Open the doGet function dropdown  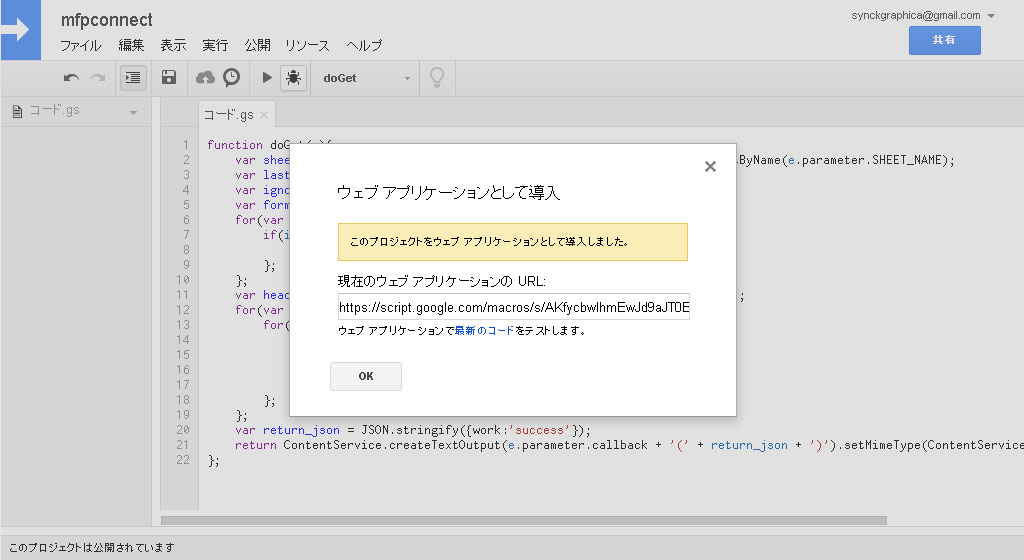tap(366, 78)
